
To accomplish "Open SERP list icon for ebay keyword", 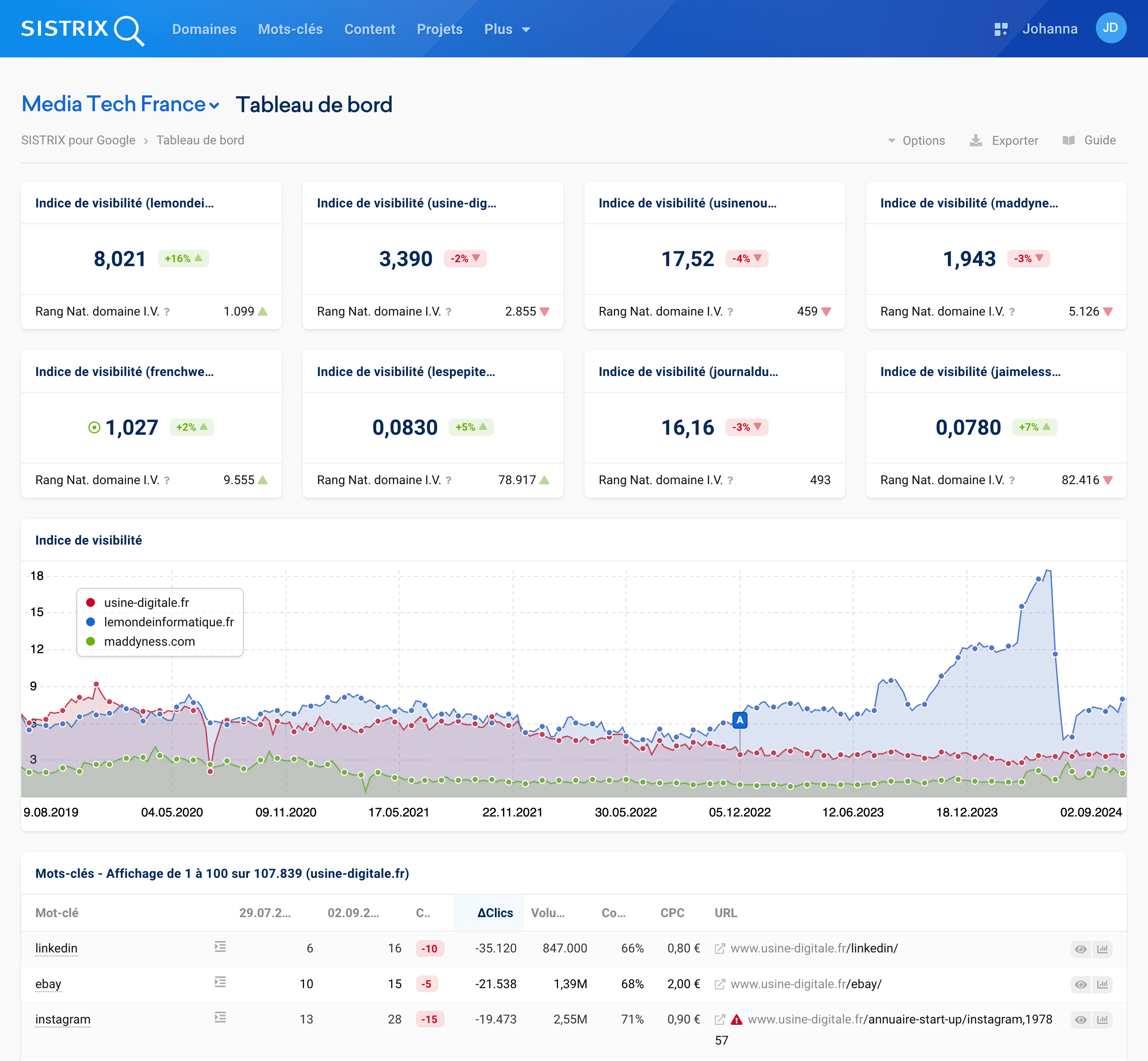I will coord(220,982).
